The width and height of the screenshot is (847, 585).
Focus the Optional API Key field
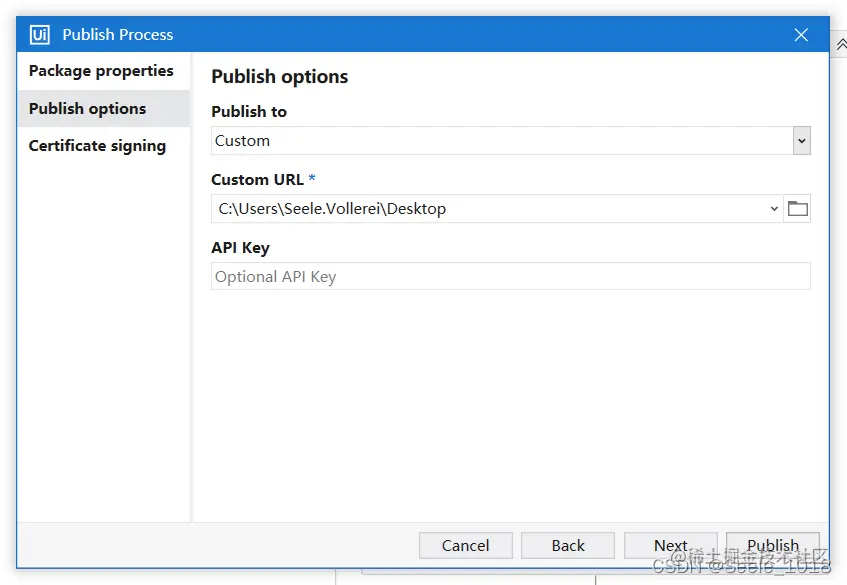[510, 276]
